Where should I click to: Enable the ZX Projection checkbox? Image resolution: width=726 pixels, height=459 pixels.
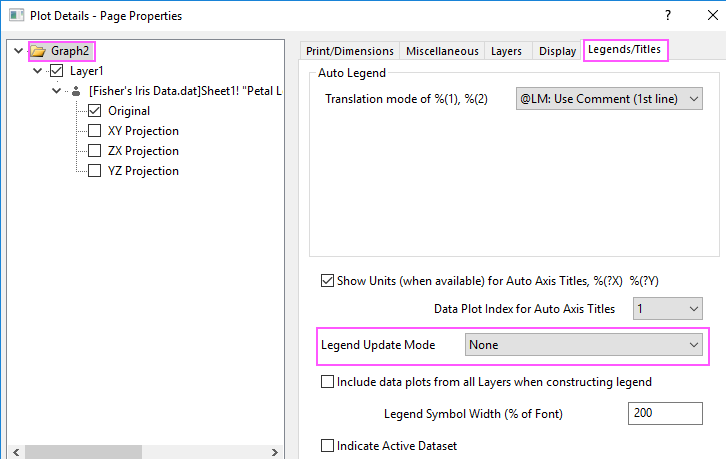(x=94, y=151)
